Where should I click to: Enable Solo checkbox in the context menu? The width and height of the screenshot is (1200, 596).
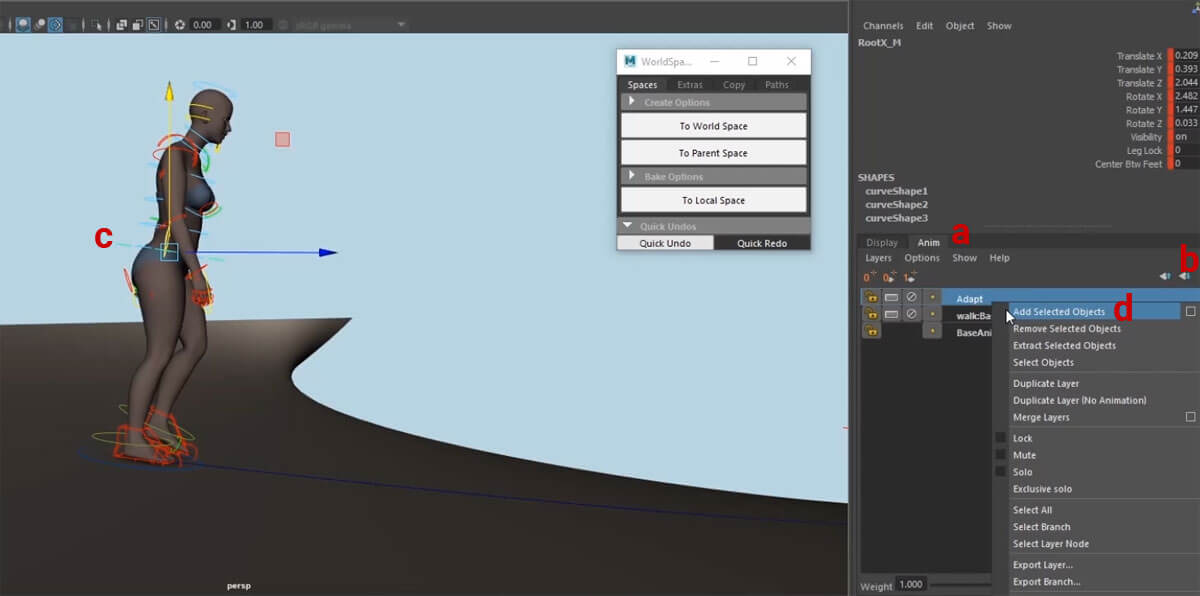pos(1000,472)
